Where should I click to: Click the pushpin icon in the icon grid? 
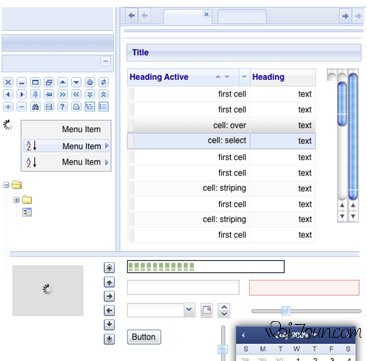tap(35, 94)
